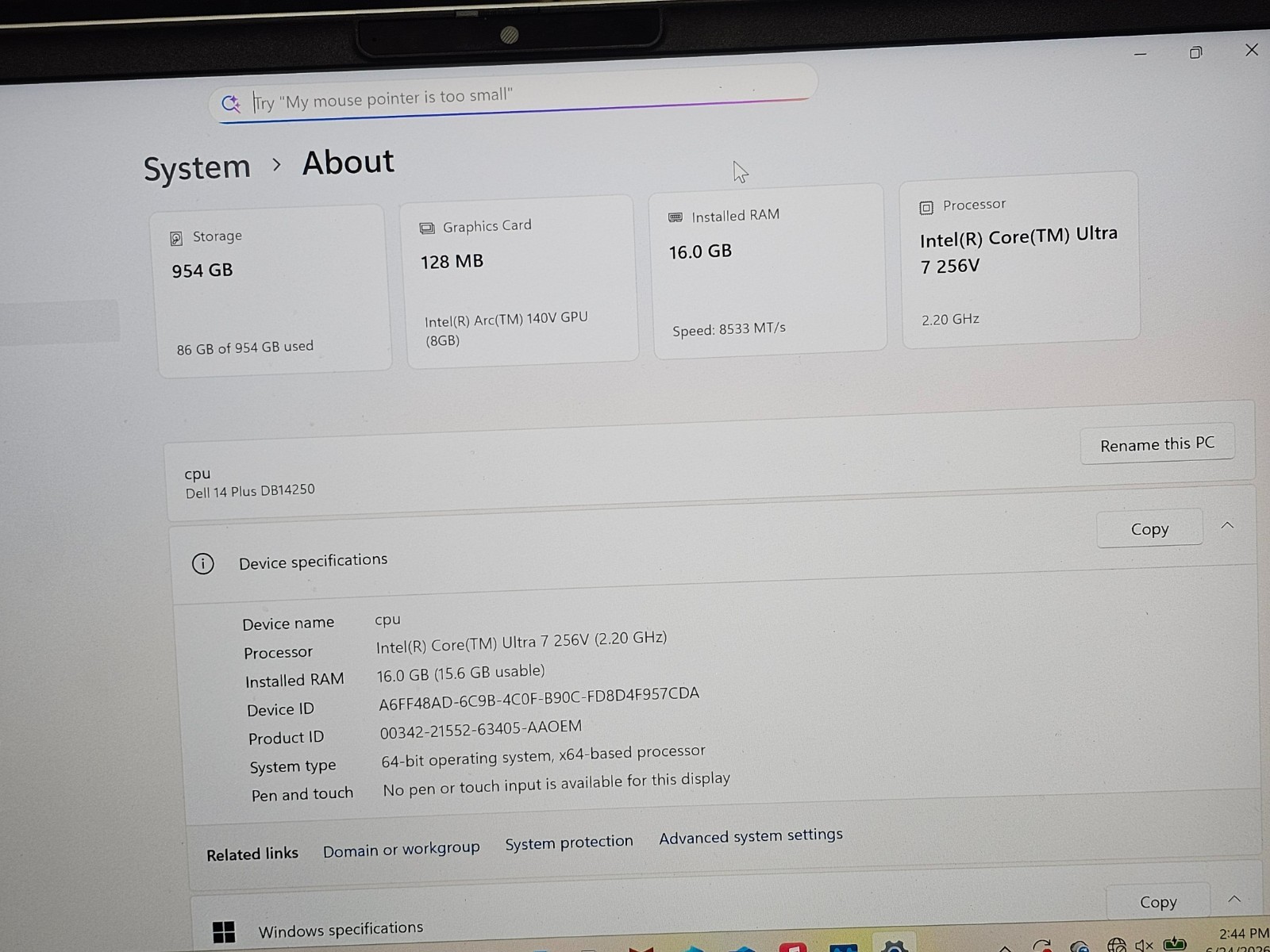Copy the Windows specifications

(1158, 902)
